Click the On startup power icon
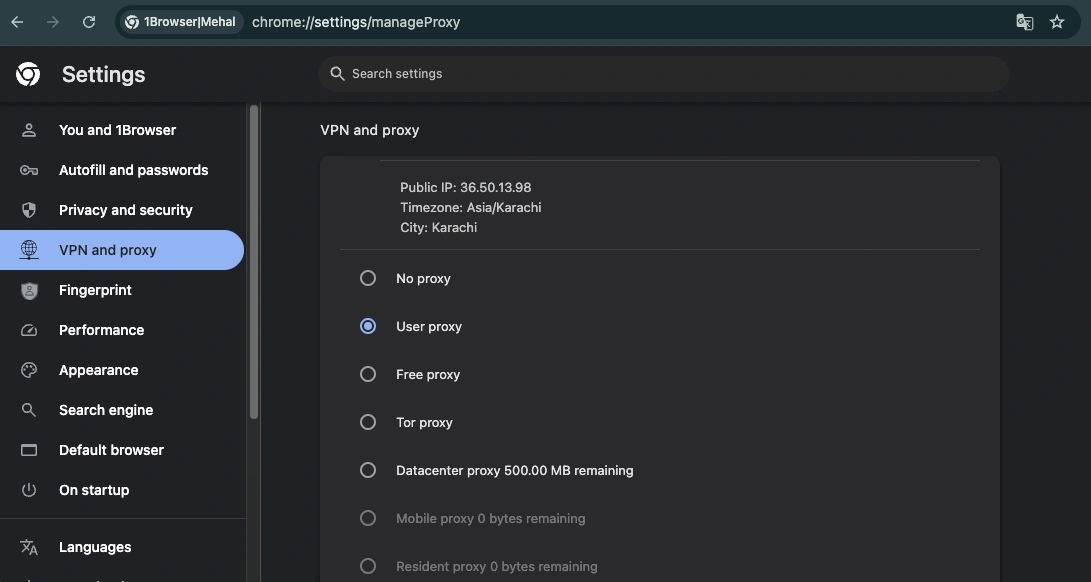Image resolution: width=1091 pixels, height=582 pixels. click(x=29, y=490)
